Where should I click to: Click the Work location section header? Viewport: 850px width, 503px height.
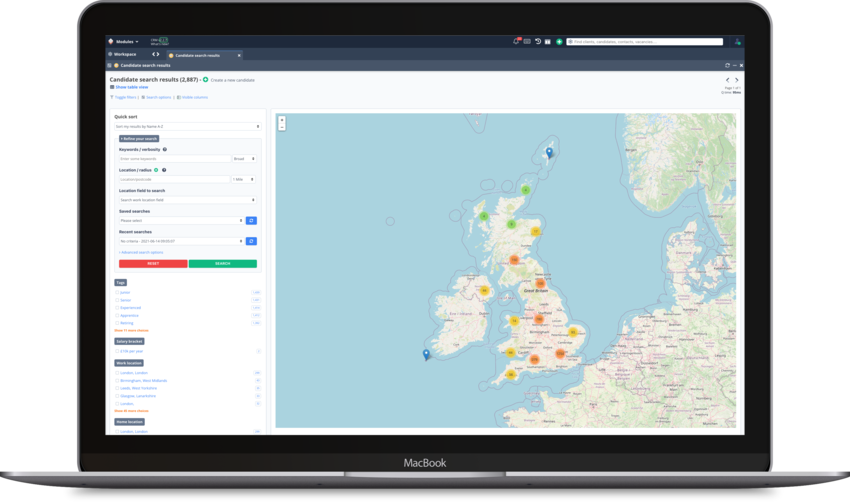pyautogui.click(x=129, y=363)
